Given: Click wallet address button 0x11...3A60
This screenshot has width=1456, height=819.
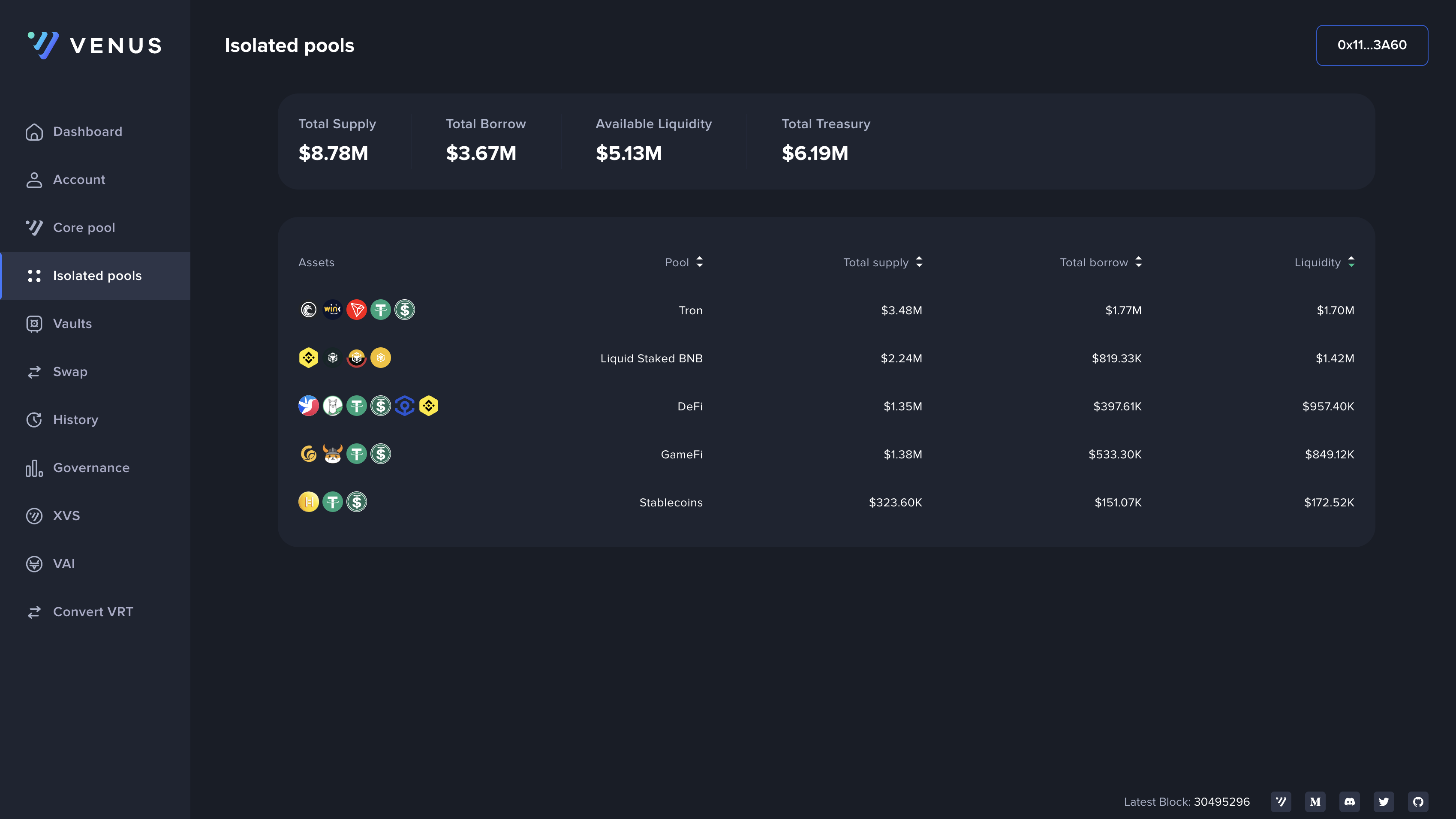Looking at the screenshot, I should click(1372, 45).
